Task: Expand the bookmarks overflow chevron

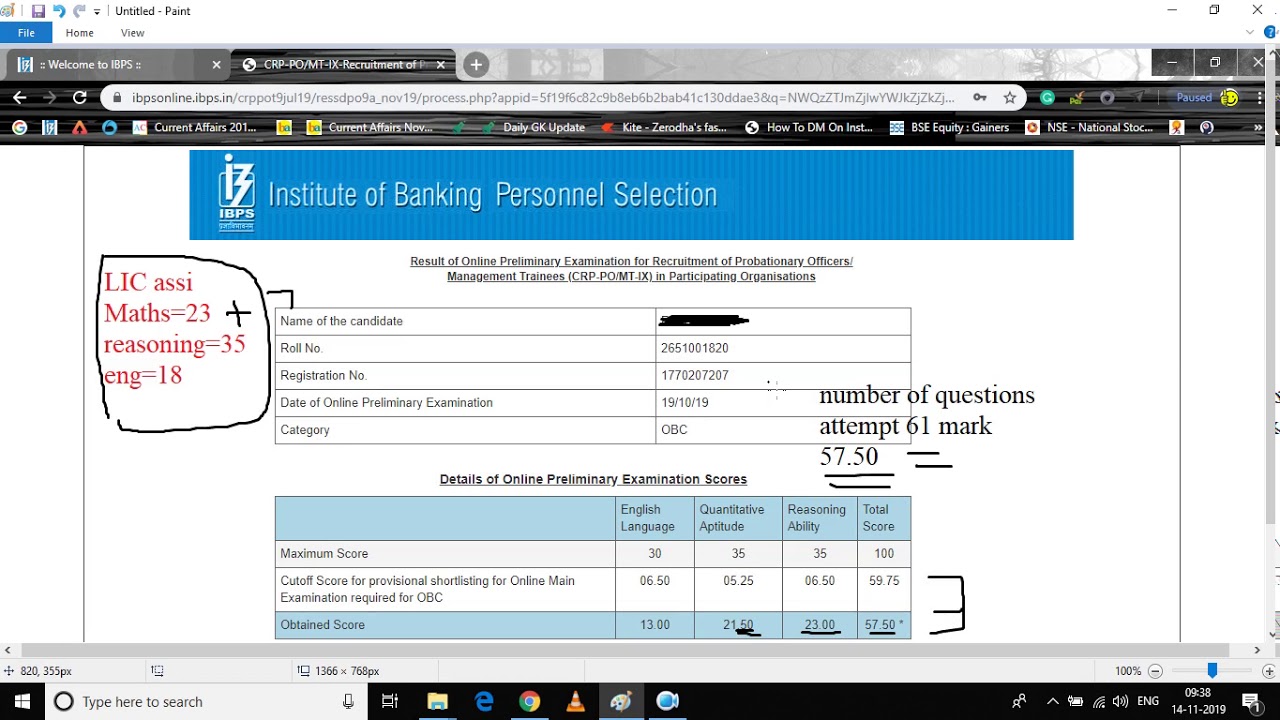Action: click(1258, 127)
